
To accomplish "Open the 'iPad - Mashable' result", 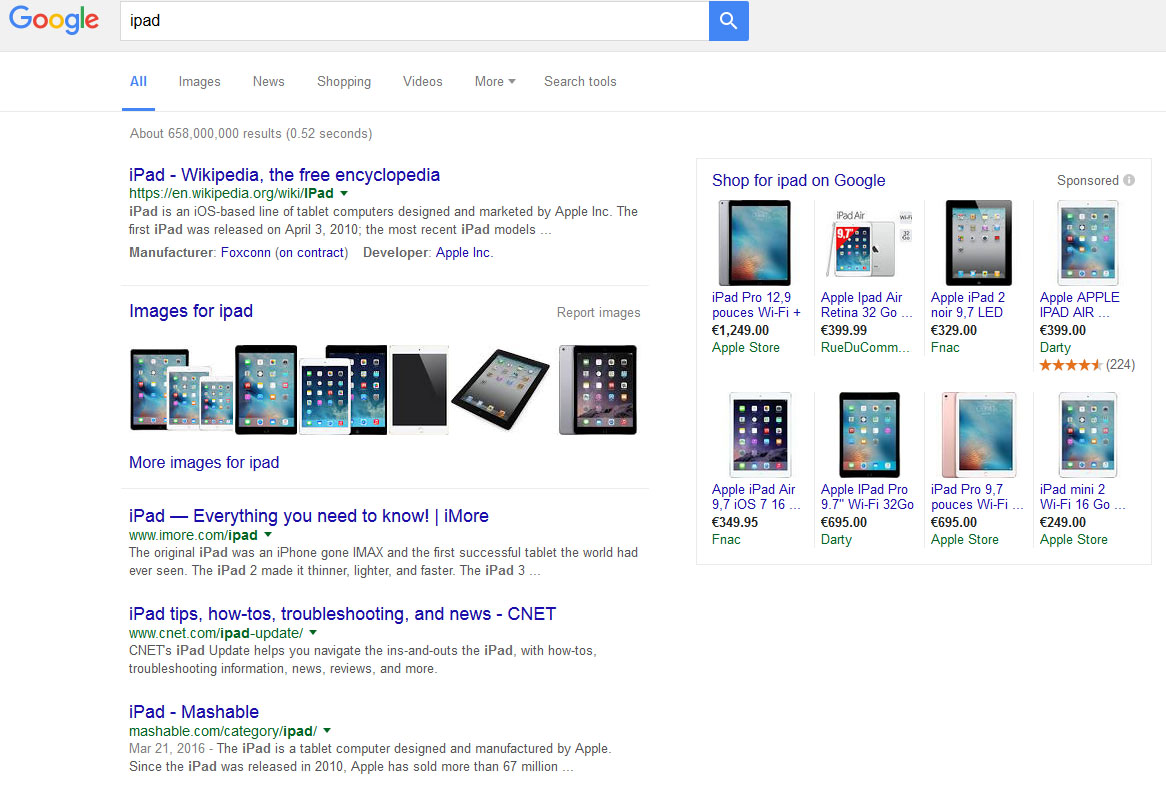I will pyautogui.click(x=193, y=712).
